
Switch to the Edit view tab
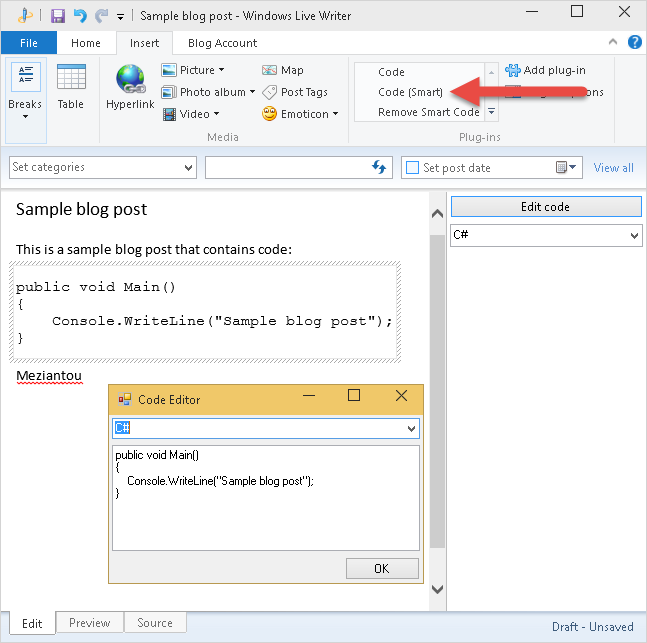coord(32,623)
